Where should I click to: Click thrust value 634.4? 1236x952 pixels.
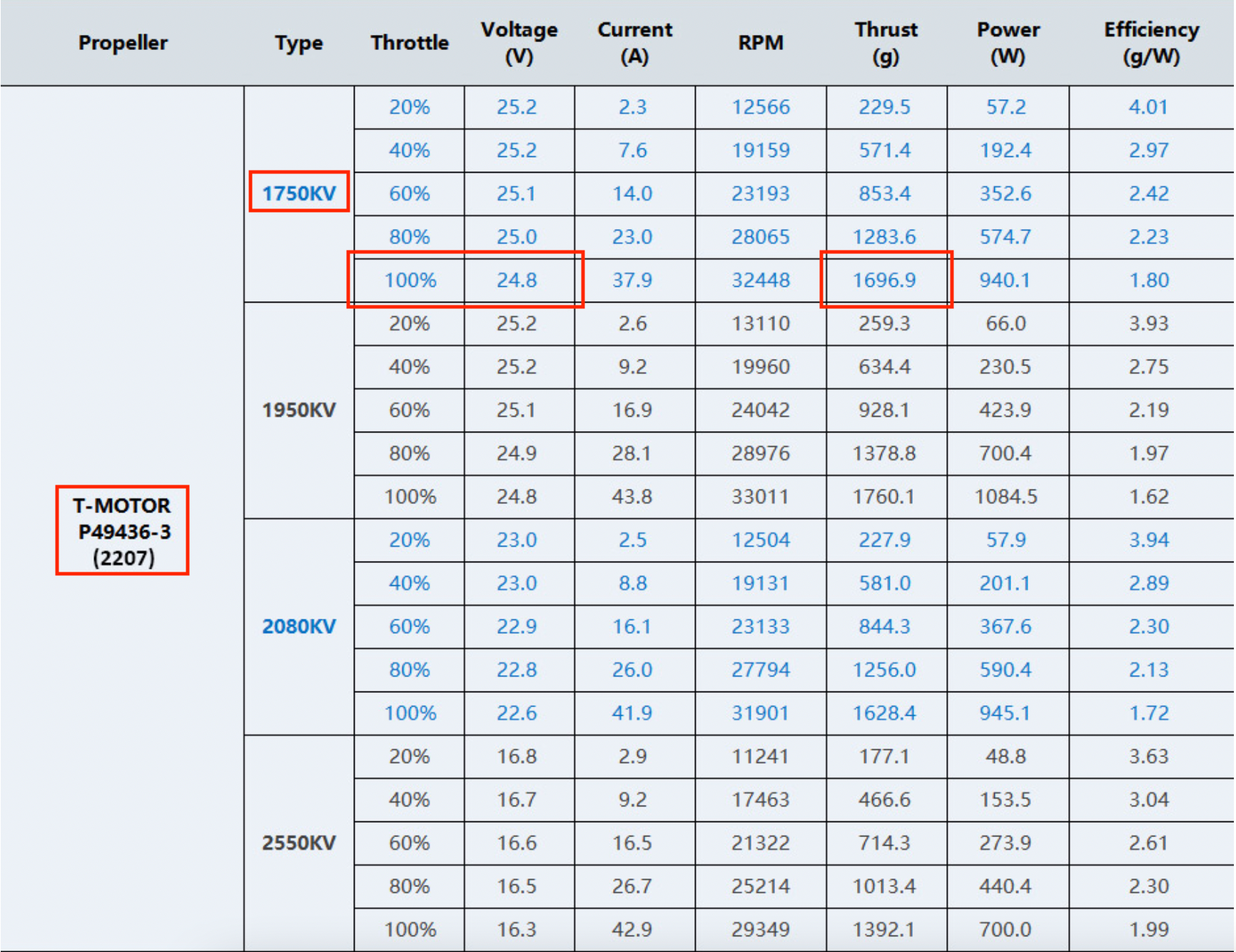pos(884,366)
